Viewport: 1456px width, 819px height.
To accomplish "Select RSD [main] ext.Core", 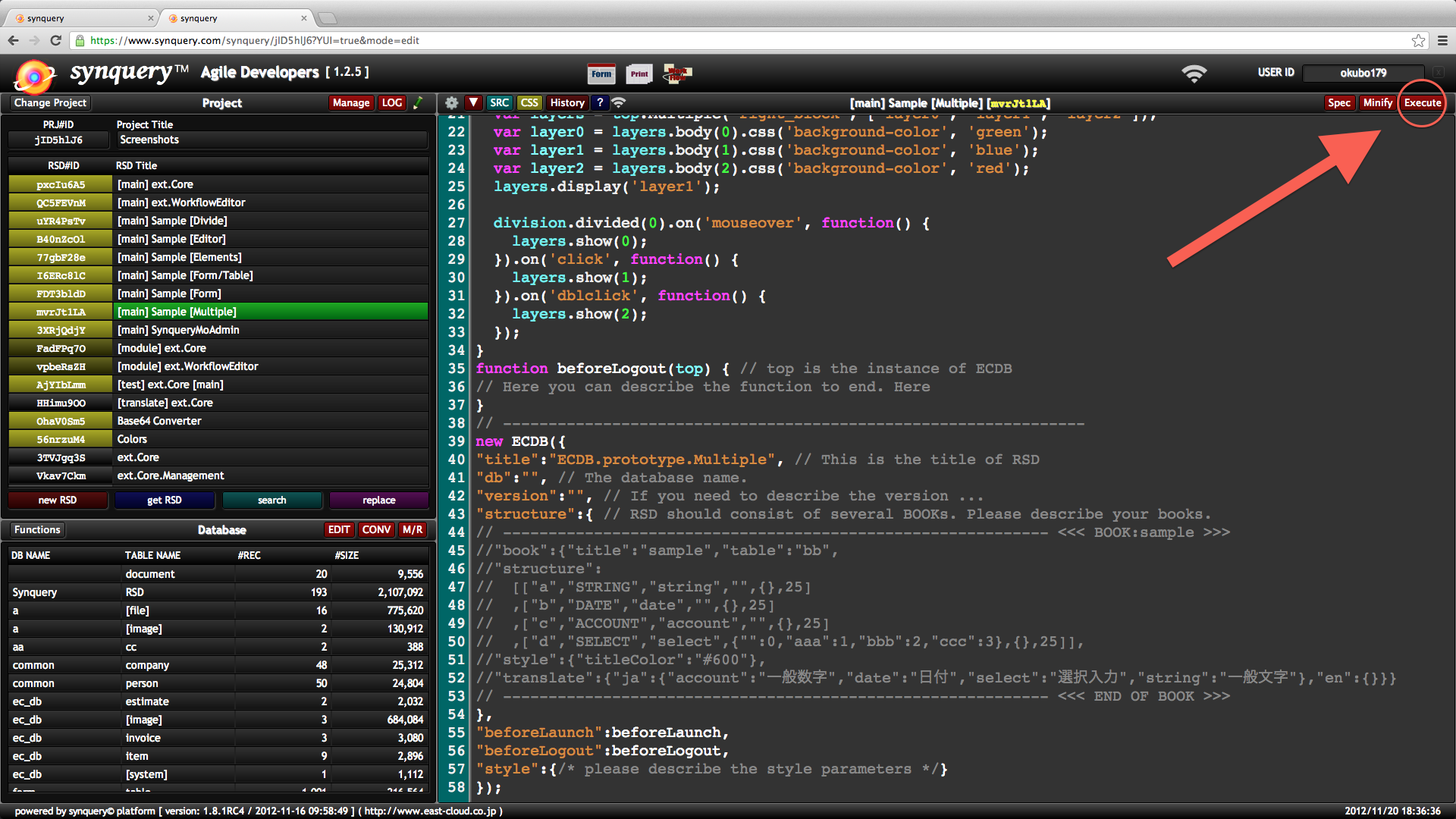I will [271, 184].
